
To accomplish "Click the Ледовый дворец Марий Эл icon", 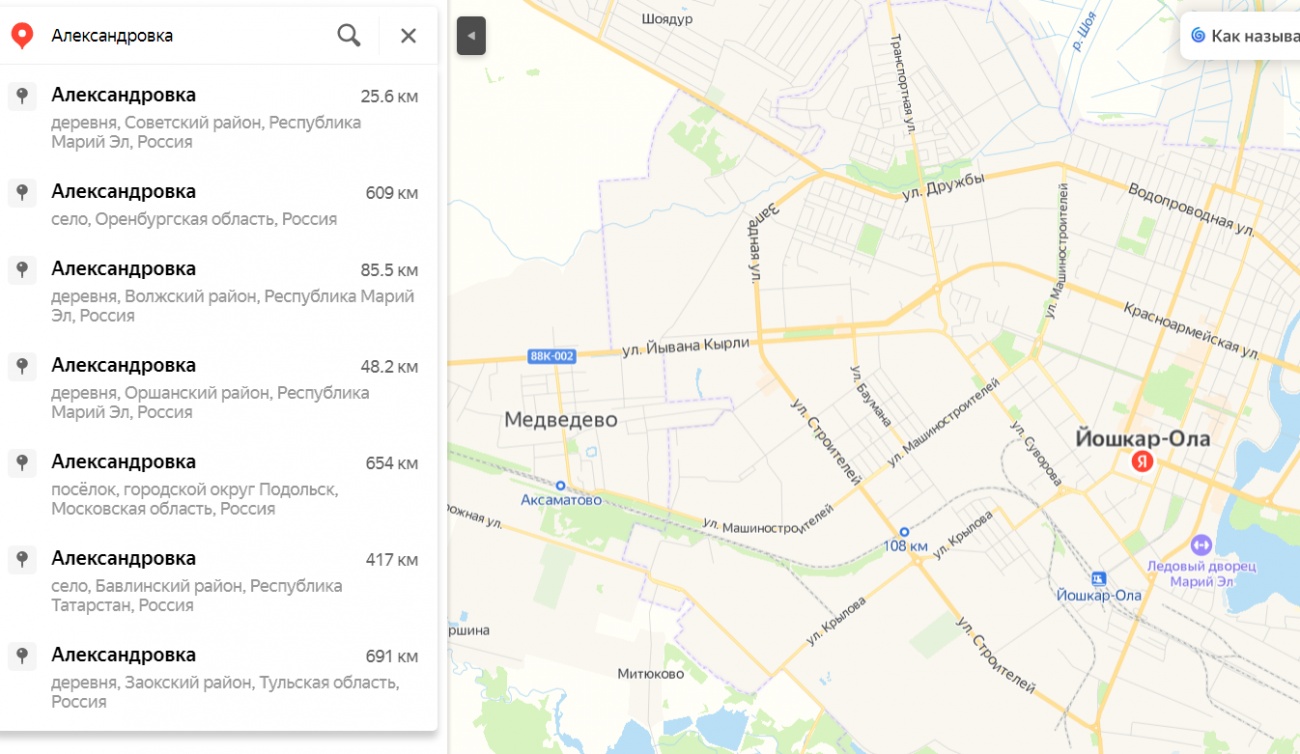I will pos(1201,546).
